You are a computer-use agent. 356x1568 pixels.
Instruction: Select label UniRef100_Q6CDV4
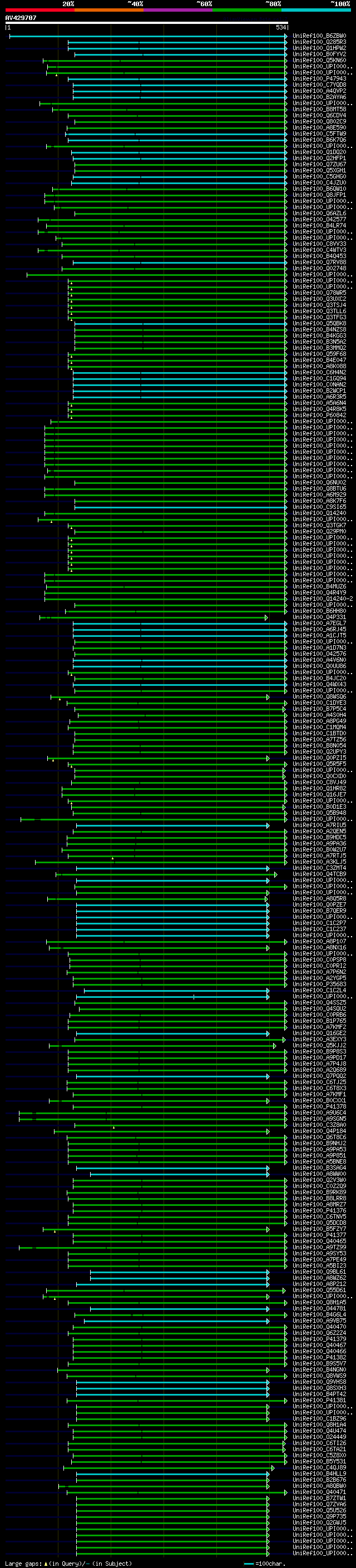point(319,116)
